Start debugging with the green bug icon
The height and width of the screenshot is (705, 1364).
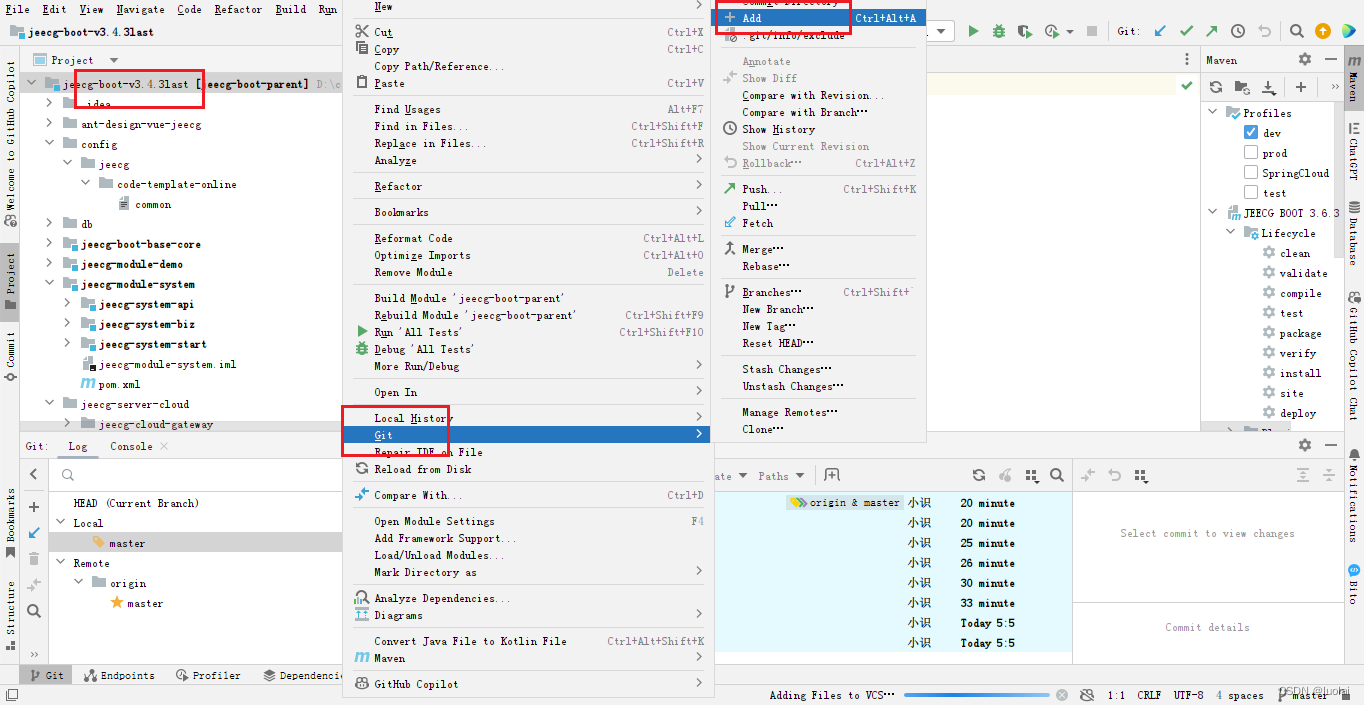click(x=999, y=32)
